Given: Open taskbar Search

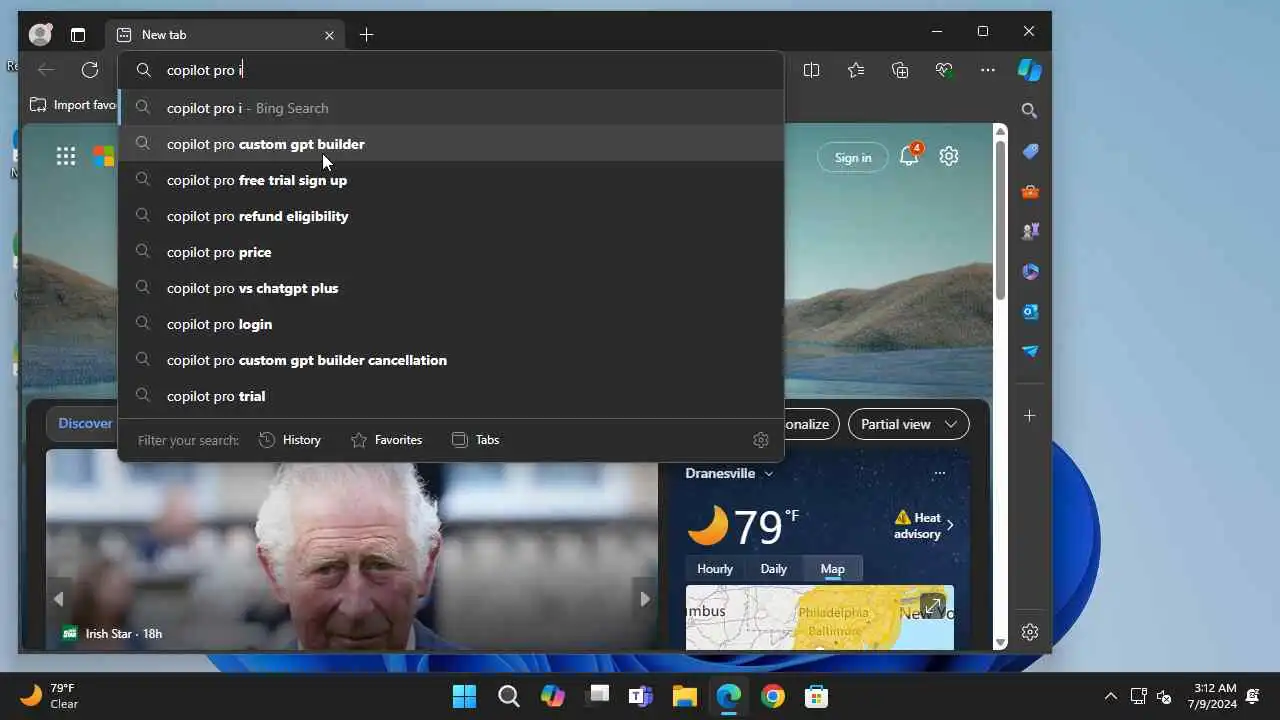Looking at the screenshot, I should click(509, 696).
